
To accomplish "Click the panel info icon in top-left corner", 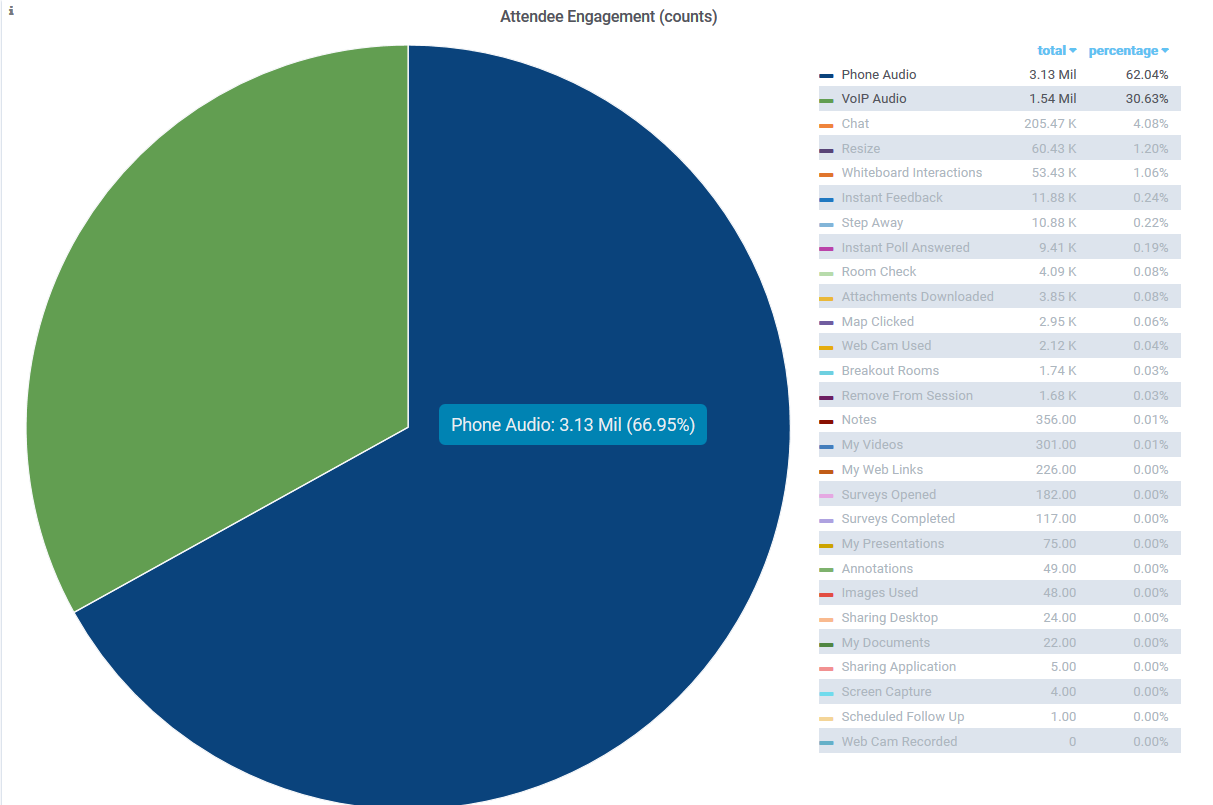I will pyautogui.click(x=11, y=11).
